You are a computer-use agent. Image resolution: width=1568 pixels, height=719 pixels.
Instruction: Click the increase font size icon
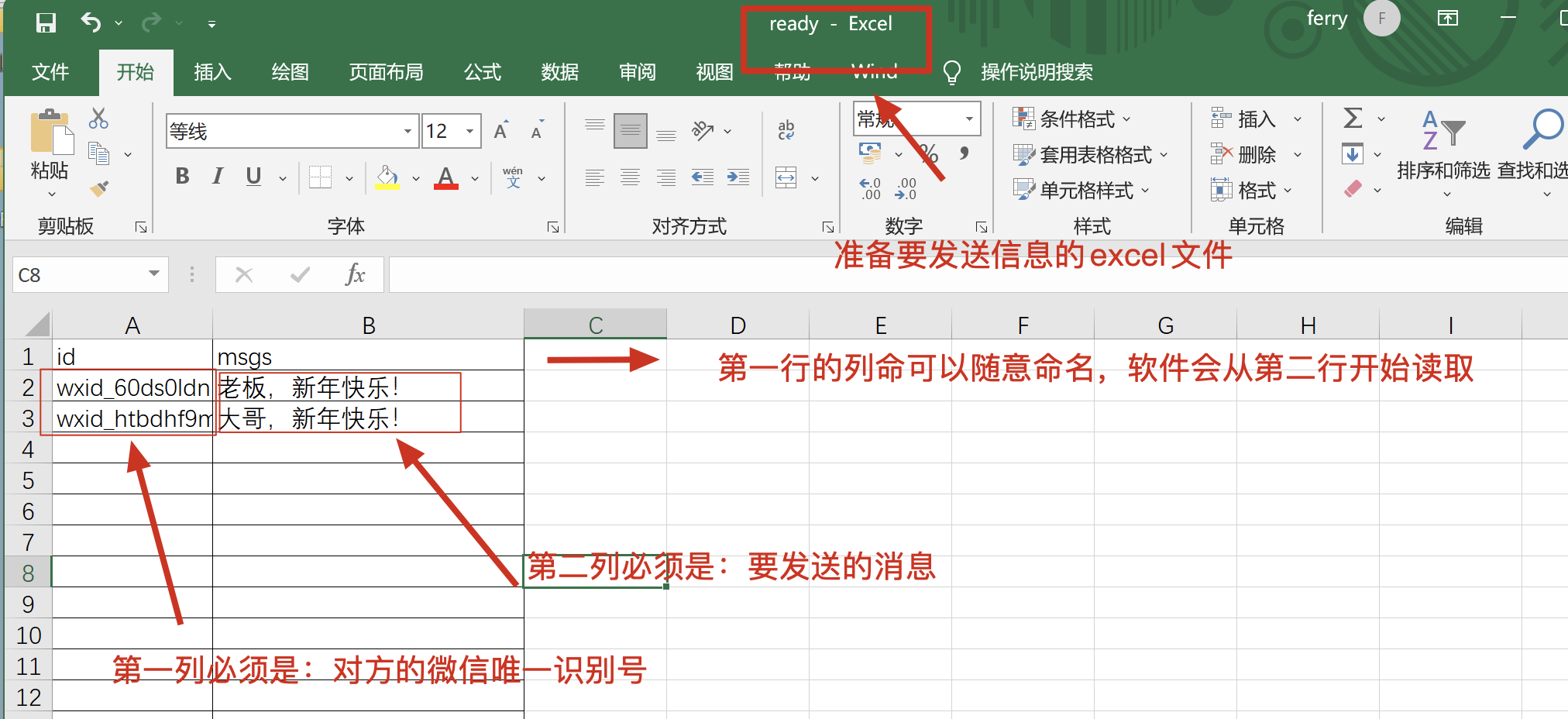(500, 130)
